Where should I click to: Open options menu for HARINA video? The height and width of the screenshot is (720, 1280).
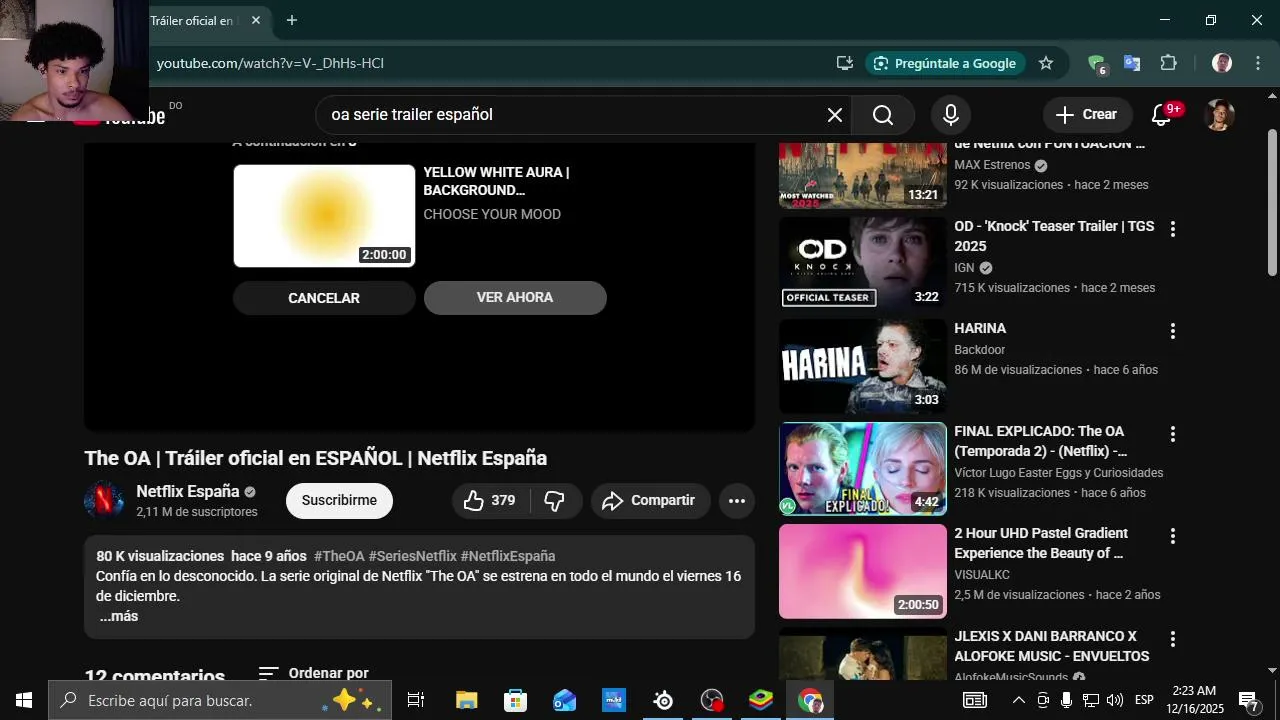pyautogui.click(x=1173, y=331)
